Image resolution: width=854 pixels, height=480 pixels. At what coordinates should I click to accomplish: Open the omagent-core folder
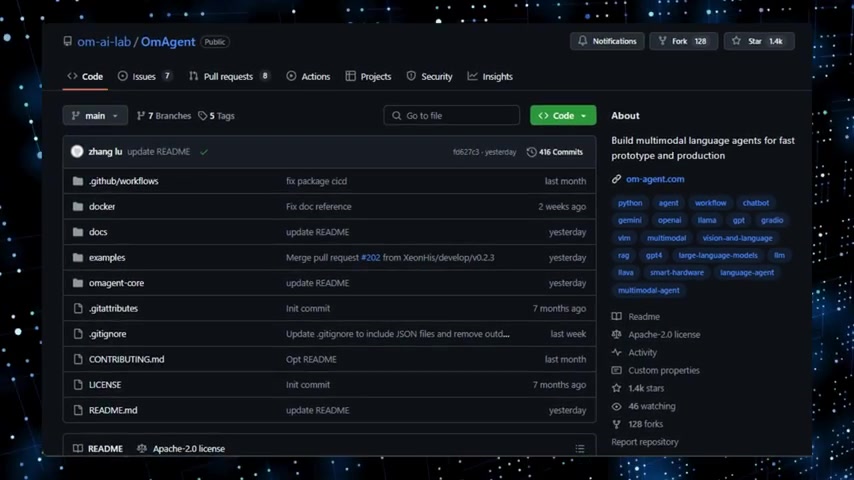pyautogui.click(x=117, y=283)
